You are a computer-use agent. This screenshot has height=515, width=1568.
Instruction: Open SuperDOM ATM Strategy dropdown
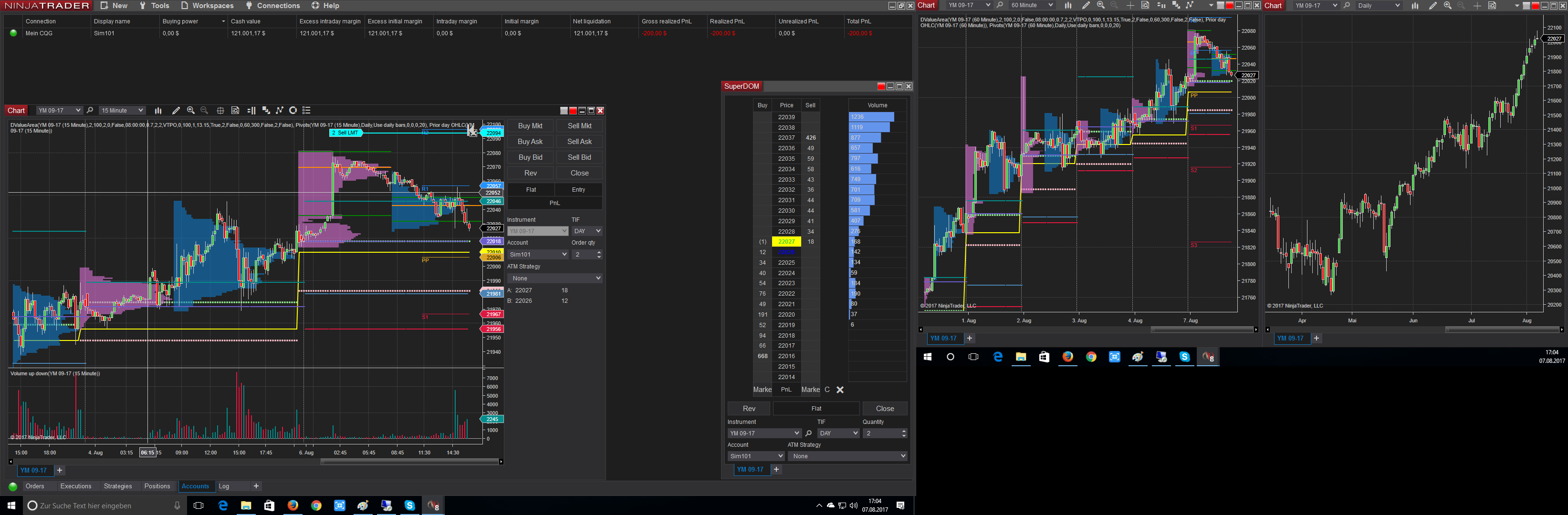tap(847, 456)
